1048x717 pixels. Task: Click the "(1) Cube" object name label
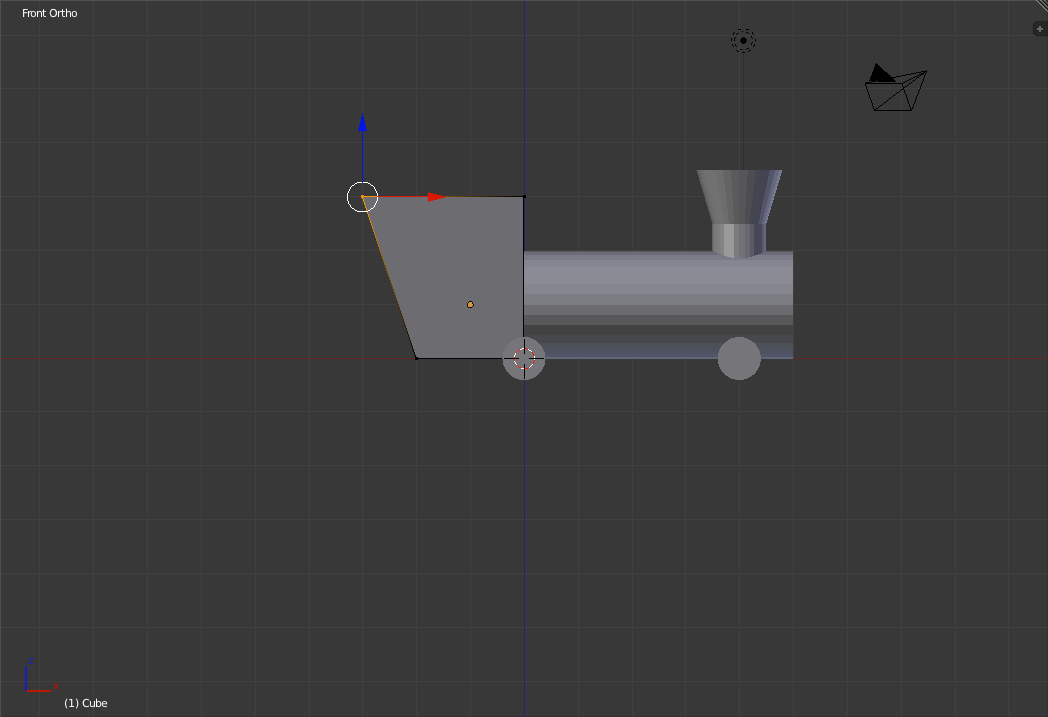86,703
